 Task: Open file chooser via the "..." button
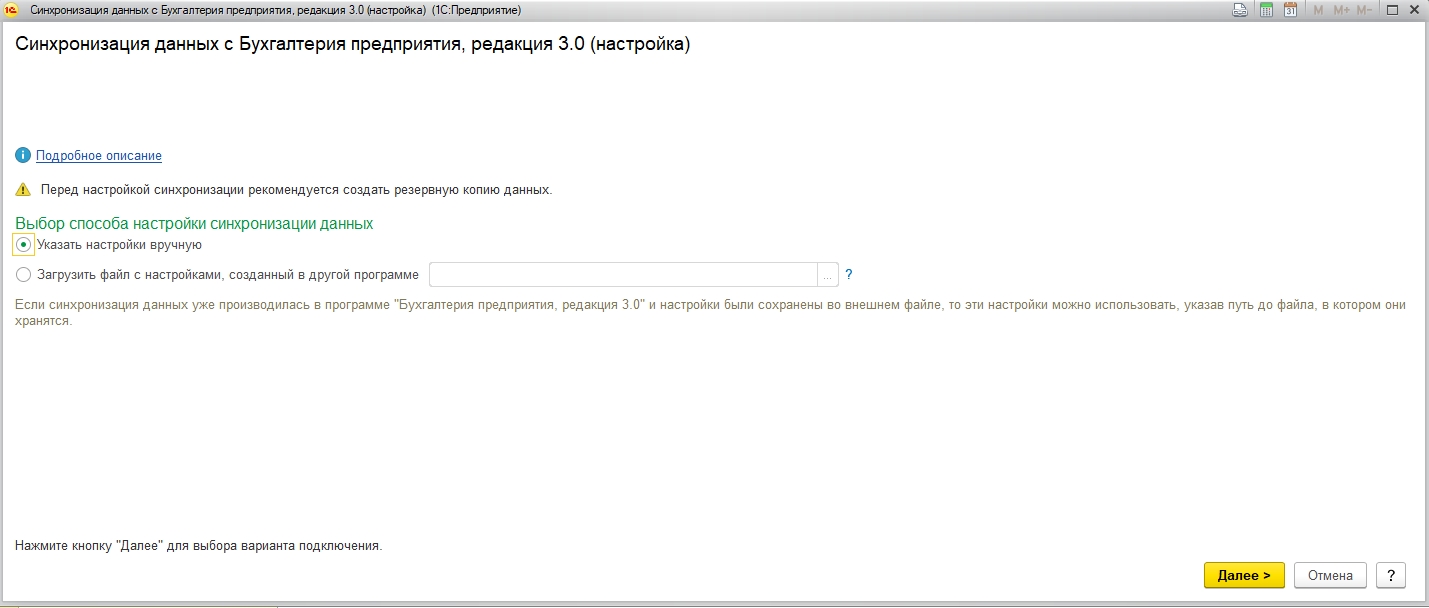828,275
